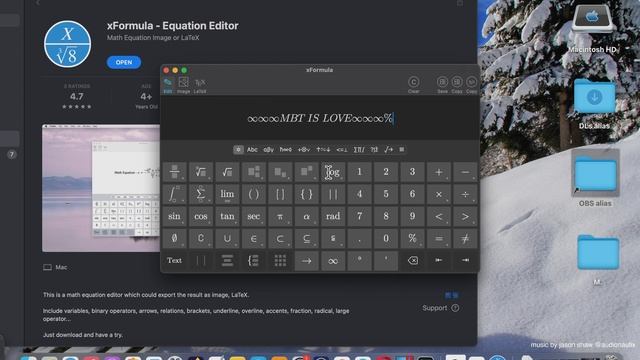Place cursor in formula editing area
640x360 pixels.
320,118
